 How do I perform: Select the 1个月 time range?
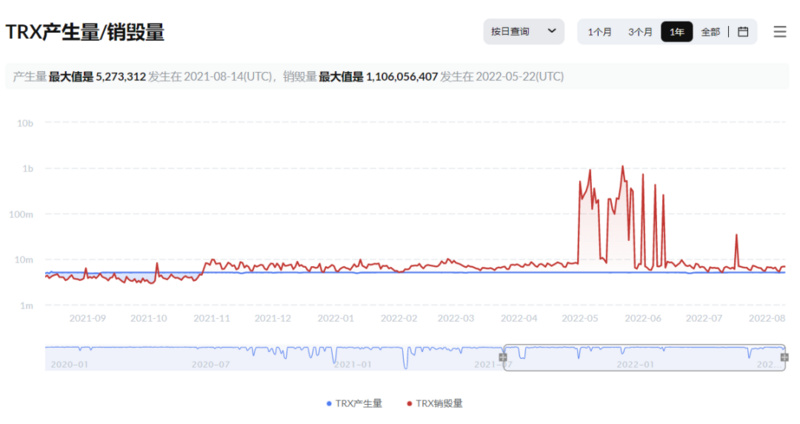pyautogui.click(x=600, y=32)
